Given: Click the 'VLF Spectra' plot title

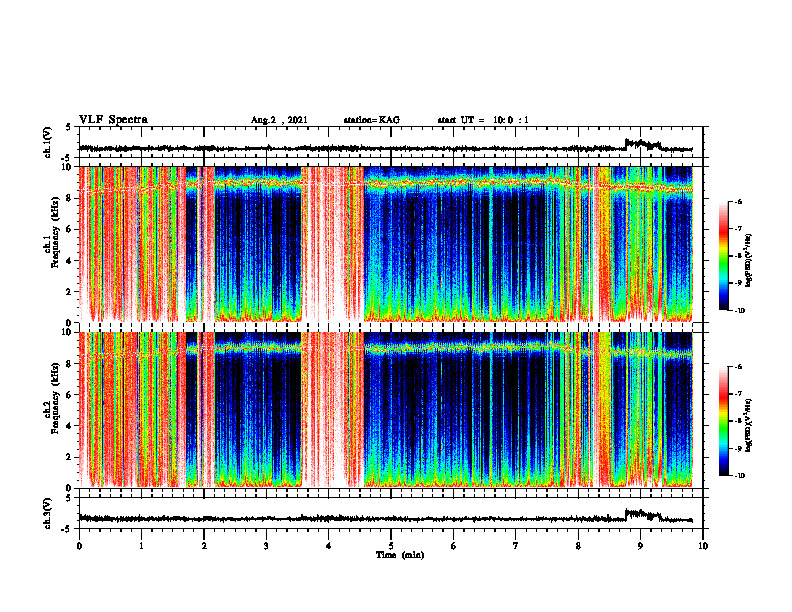Looking at the screenshot, I should [113, 120].
